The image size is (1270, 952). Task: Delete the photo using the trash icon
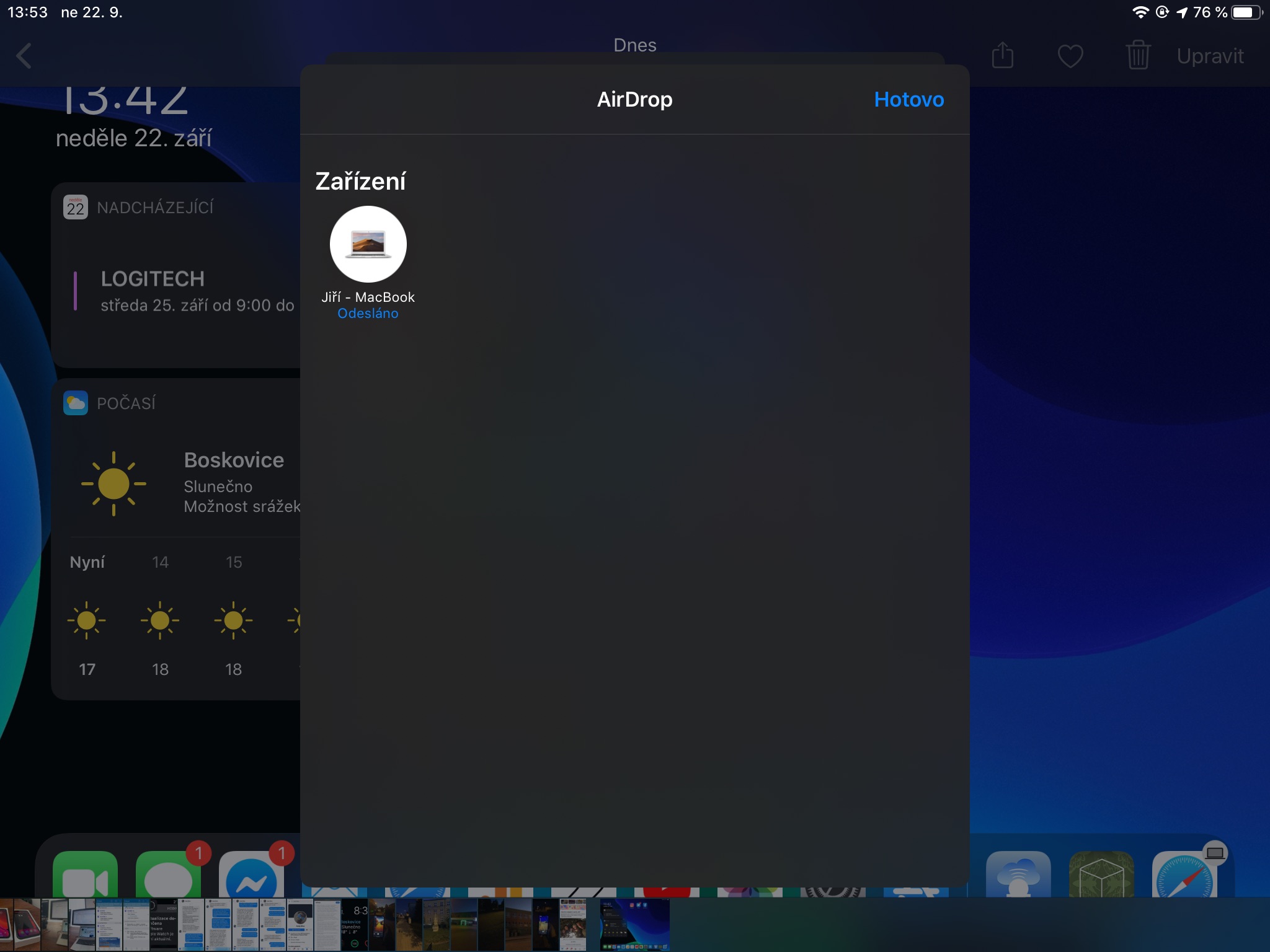[1138, 56]
